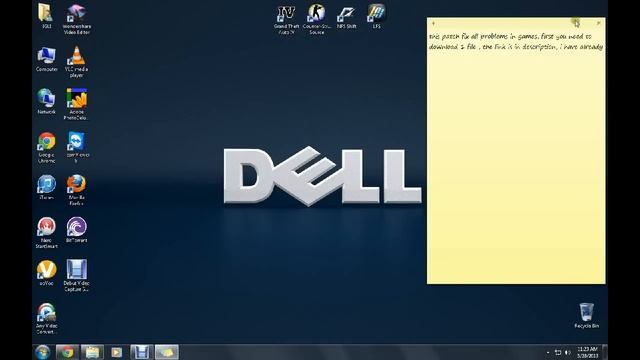Open the TeamViewer desktop shortcut
Image resolution: width=640 pixels, height=360 pixels.
click(77, 147)
